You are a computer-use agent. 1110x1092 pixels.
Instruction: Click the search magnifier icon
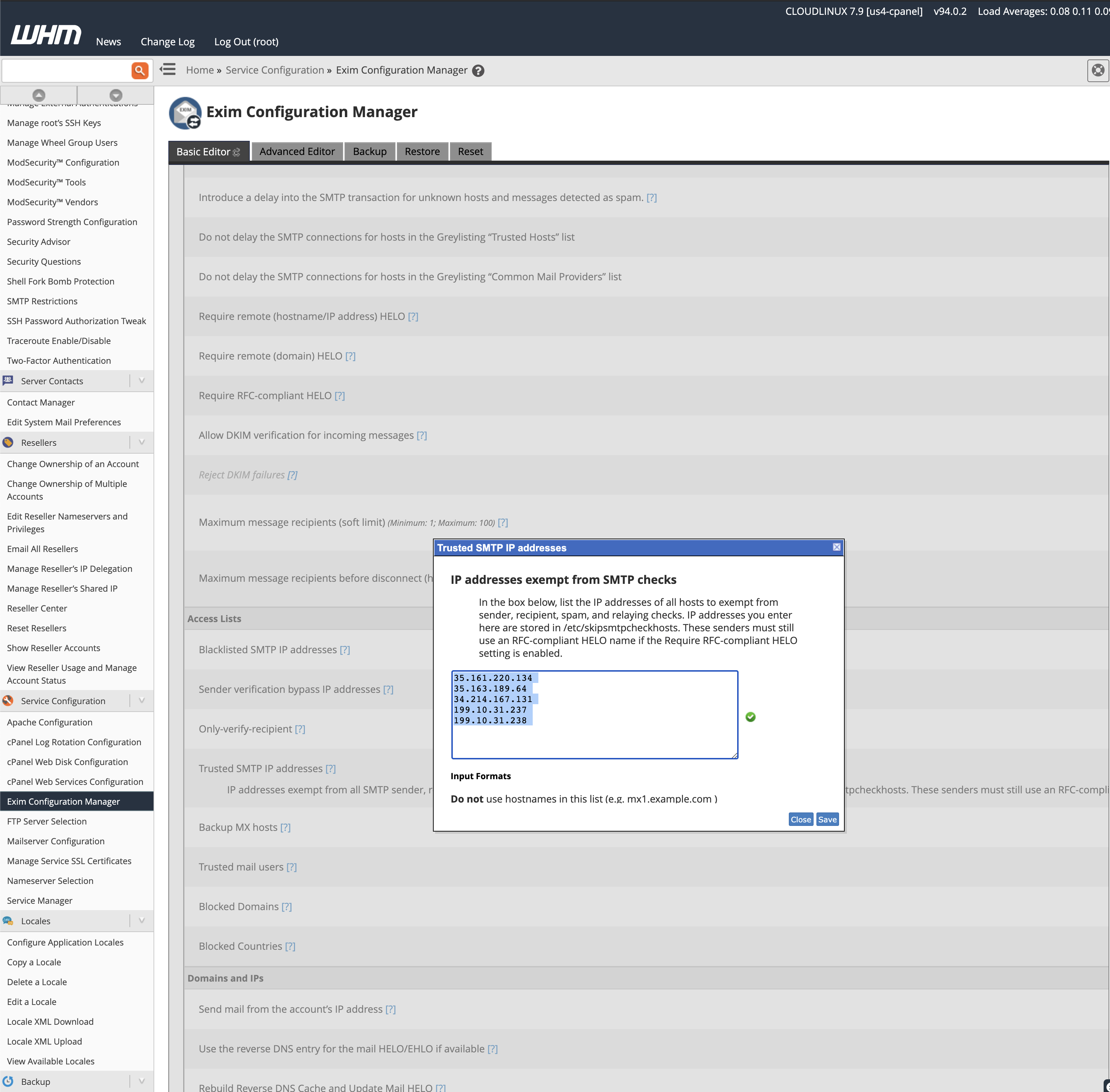point(139,70)
